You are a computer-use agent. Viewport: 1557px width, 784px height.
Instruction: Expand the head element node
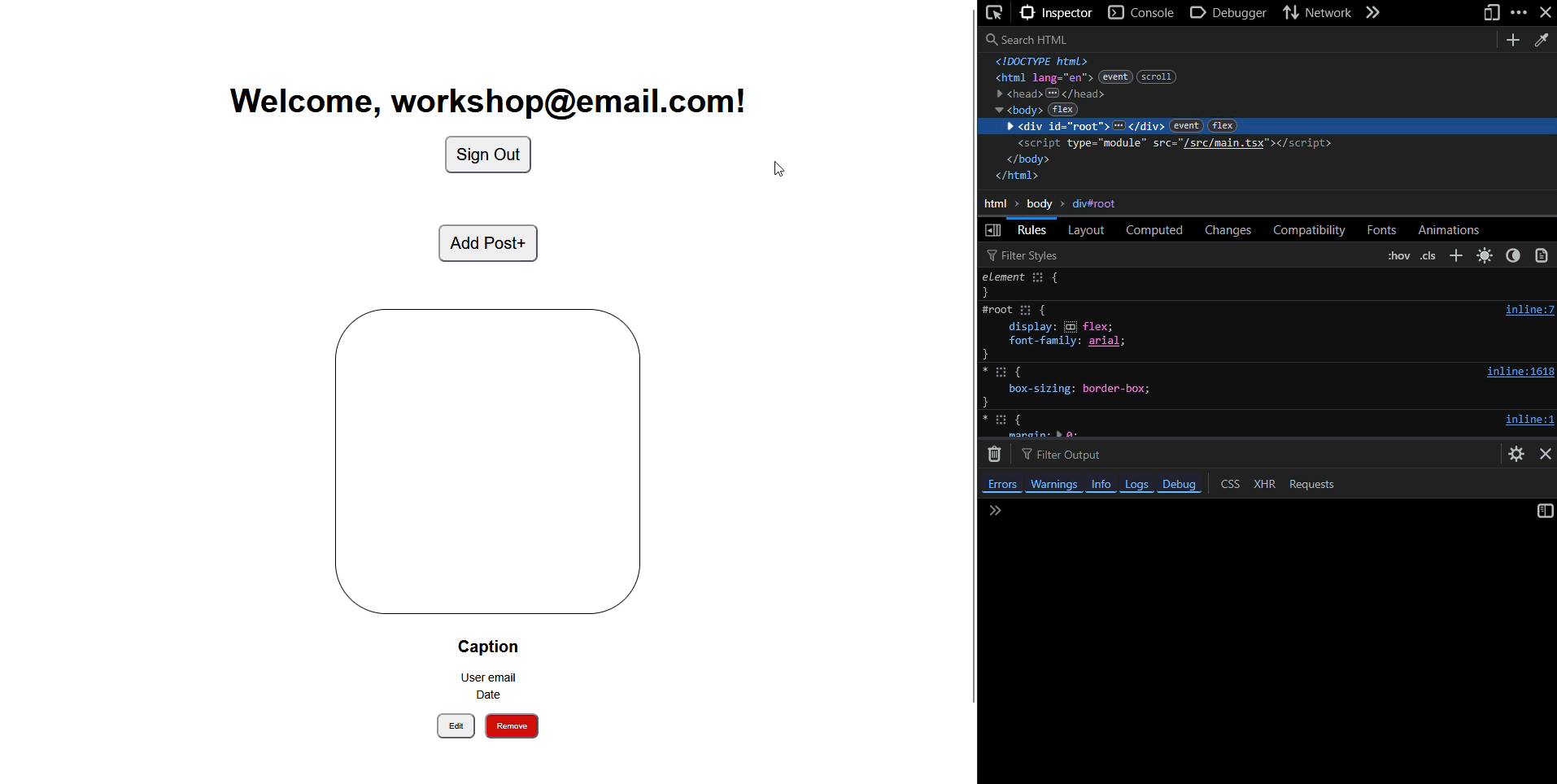1000,94
